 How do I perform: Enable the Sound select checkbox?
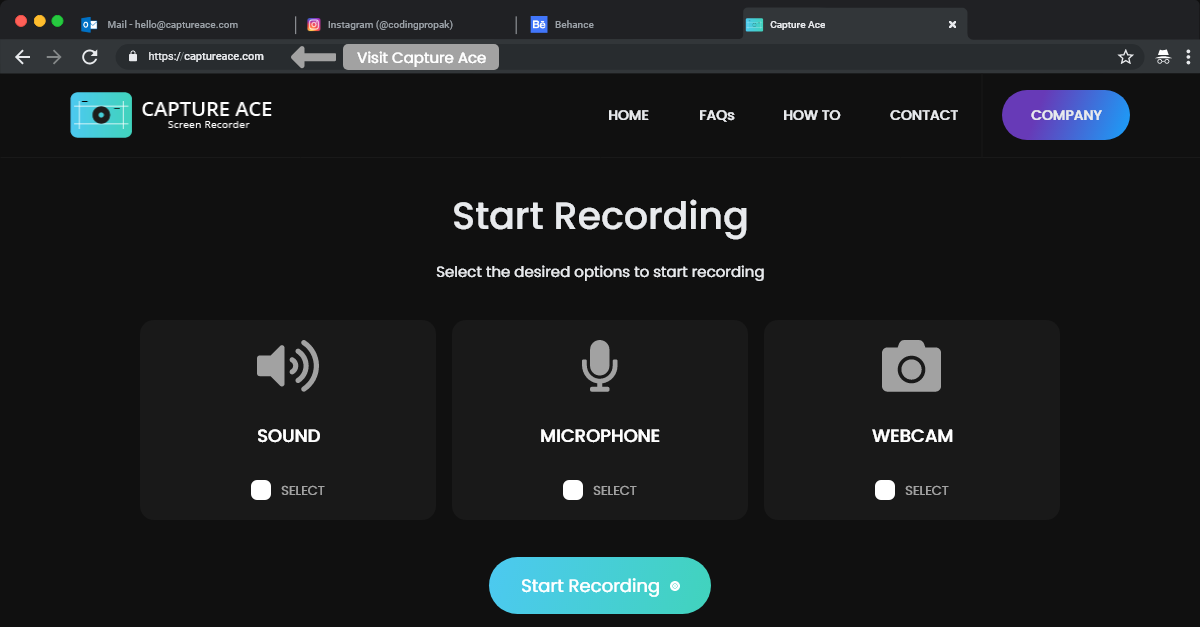pos(261,490)
